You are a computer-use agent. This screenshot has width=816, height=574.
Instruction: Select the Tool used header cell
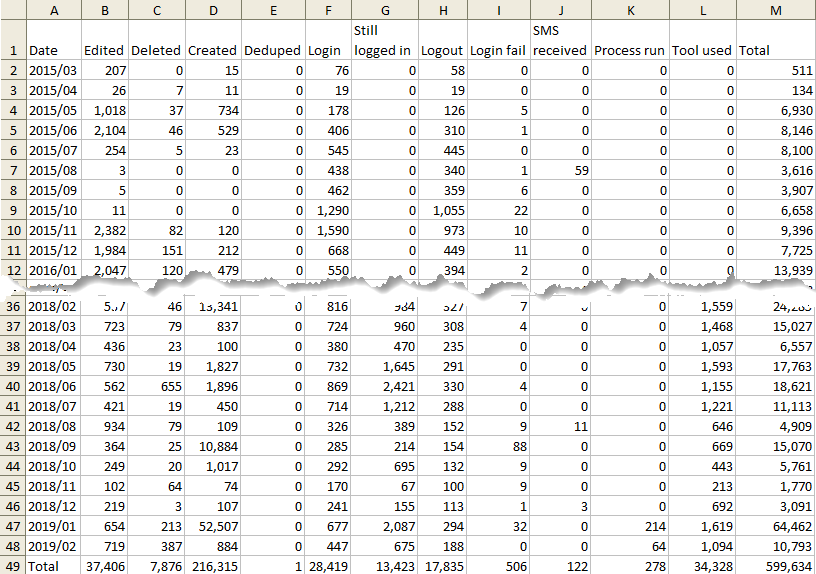(703, 50)
